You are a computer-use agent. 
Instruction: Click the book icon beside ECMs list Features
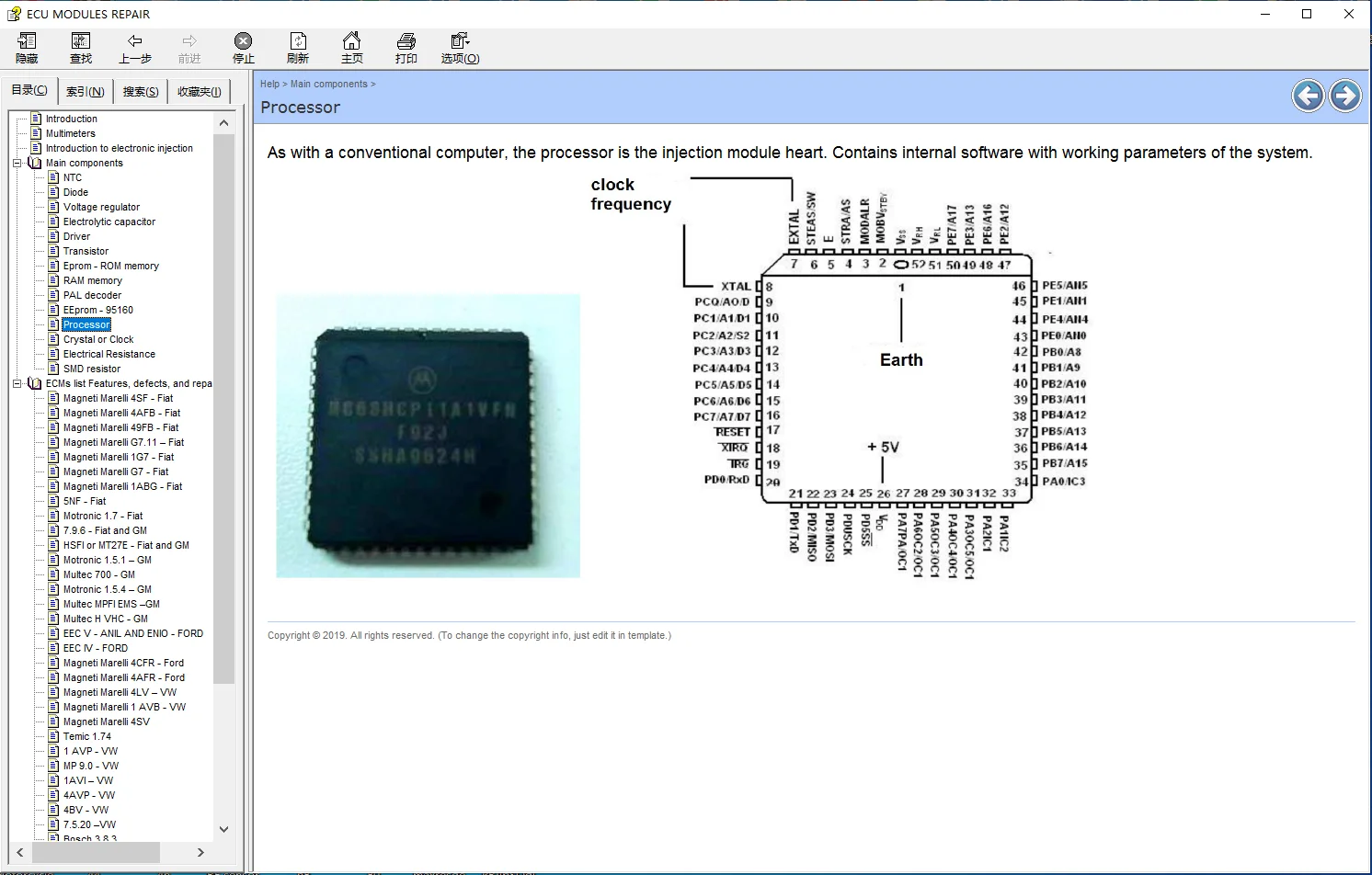[35, 383]
